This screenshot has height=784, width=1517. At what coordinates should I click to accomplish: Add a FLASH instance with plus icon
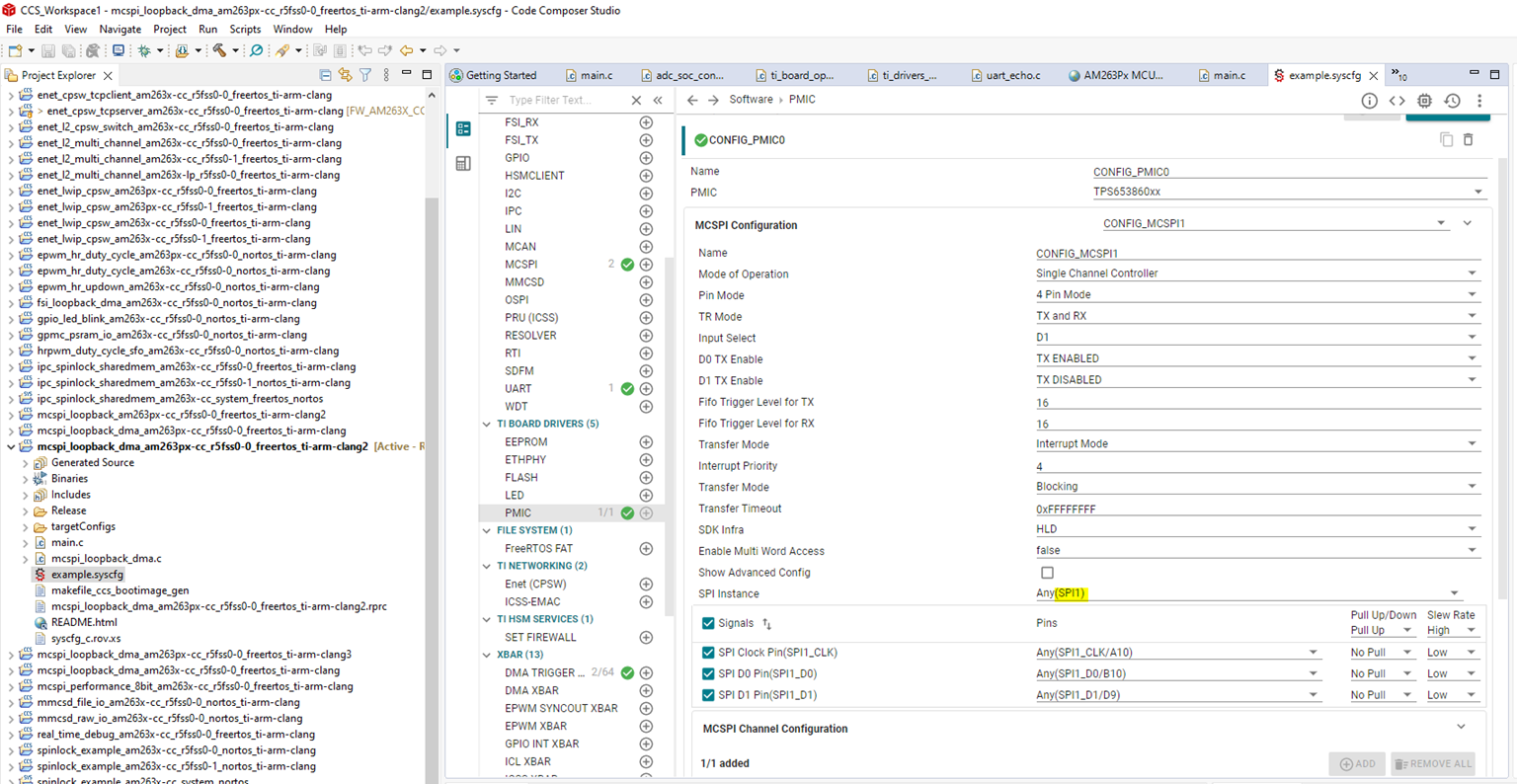646,478
